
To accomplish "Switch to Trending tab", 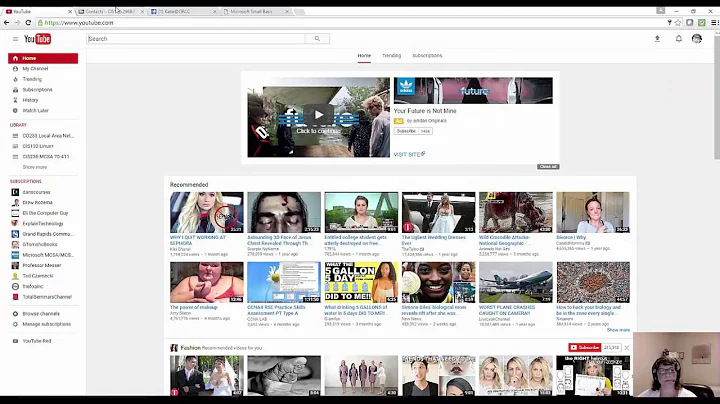I will pos(391,56).
